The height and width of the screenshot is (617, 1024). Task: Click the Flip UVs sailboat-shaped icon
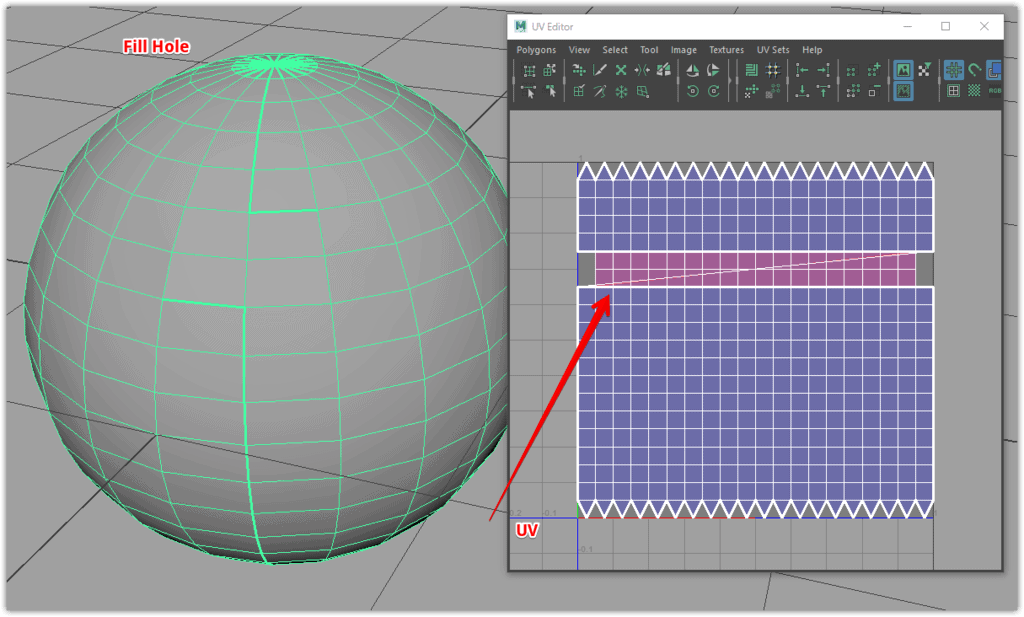click(692, 70)
